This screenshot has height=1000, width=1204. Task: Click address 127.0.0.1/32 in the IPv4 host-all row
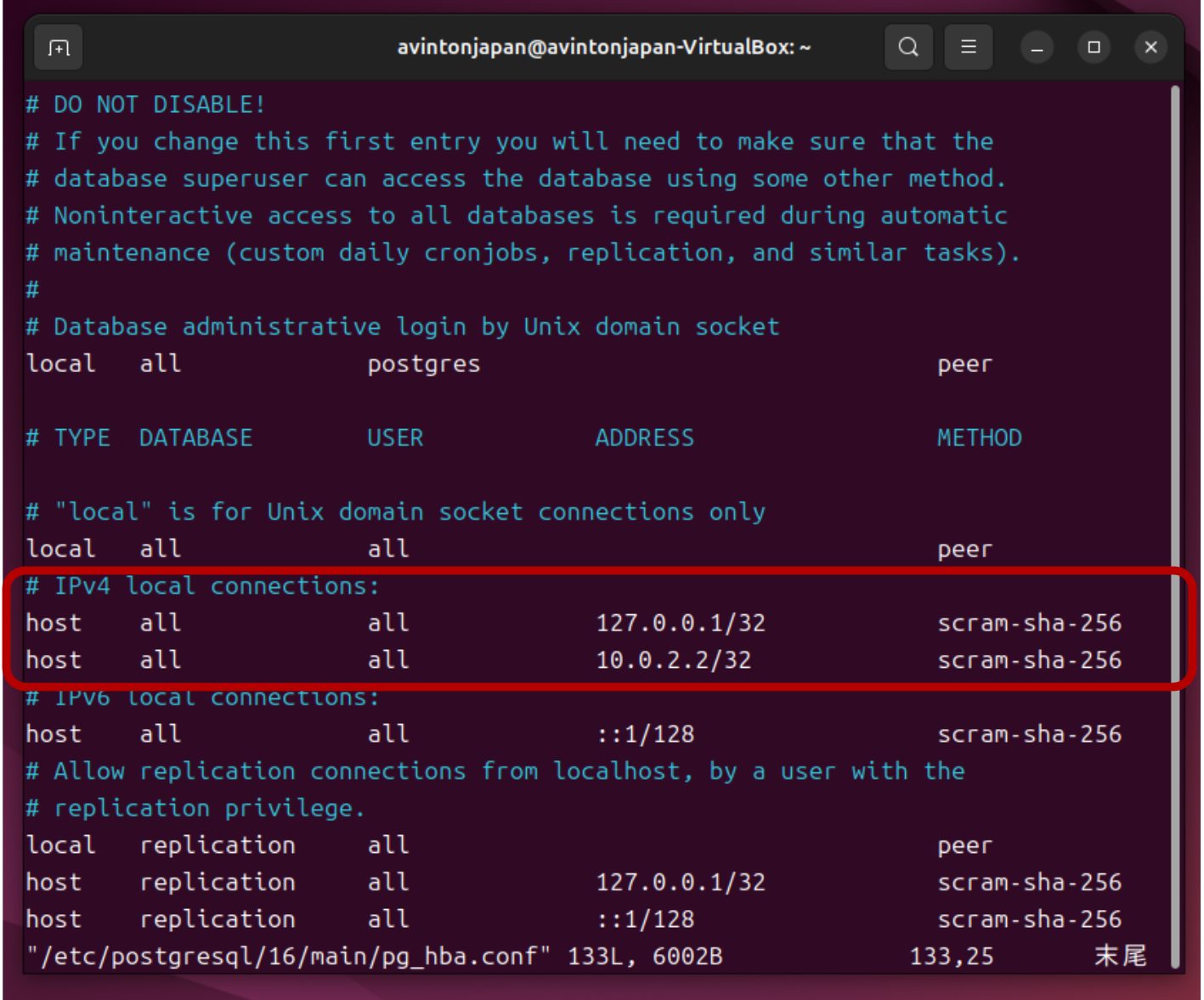[681, 623]
